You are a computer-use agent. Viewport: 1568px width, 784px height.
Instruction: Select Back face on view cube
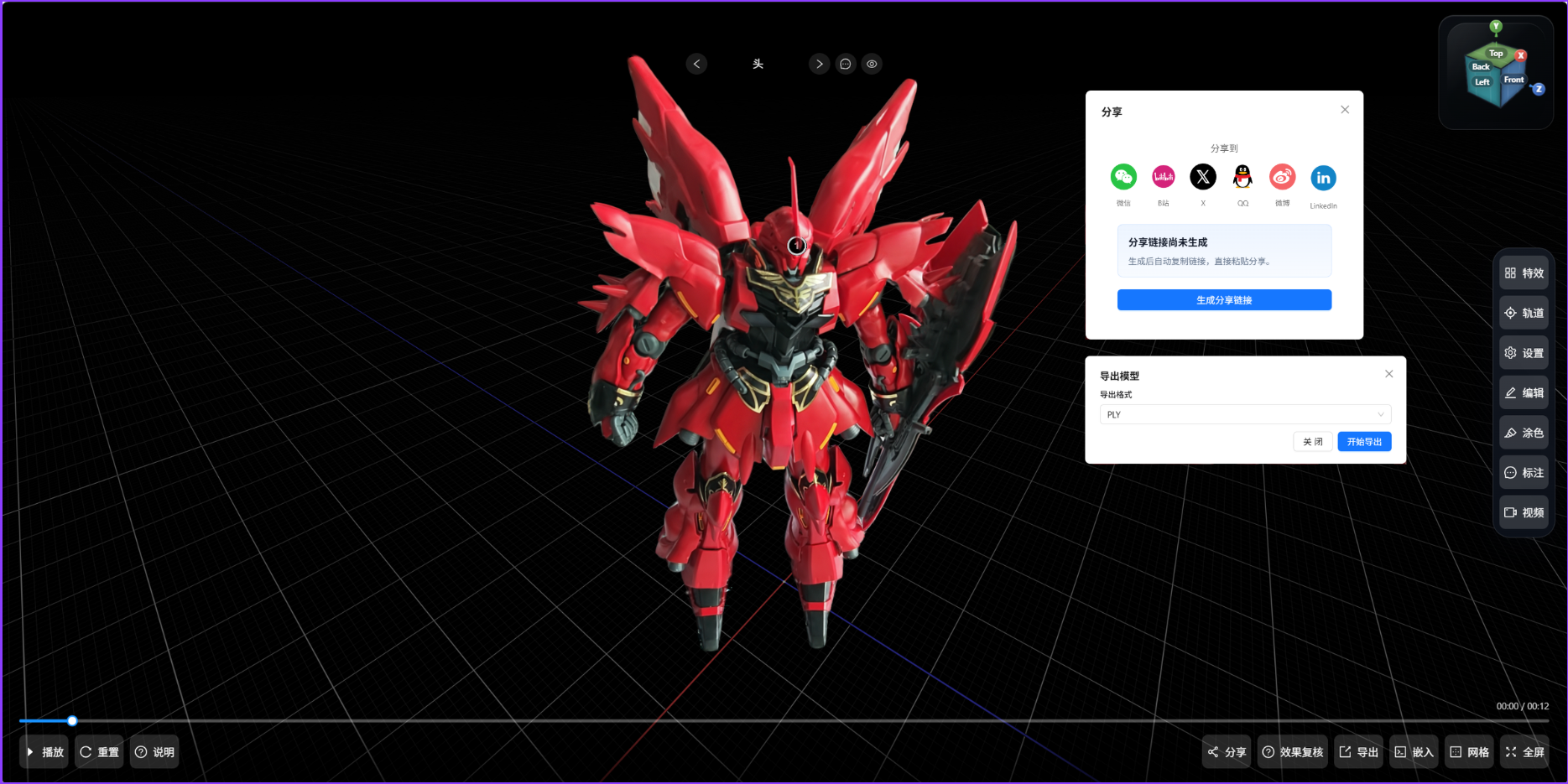click(1481, 66)
